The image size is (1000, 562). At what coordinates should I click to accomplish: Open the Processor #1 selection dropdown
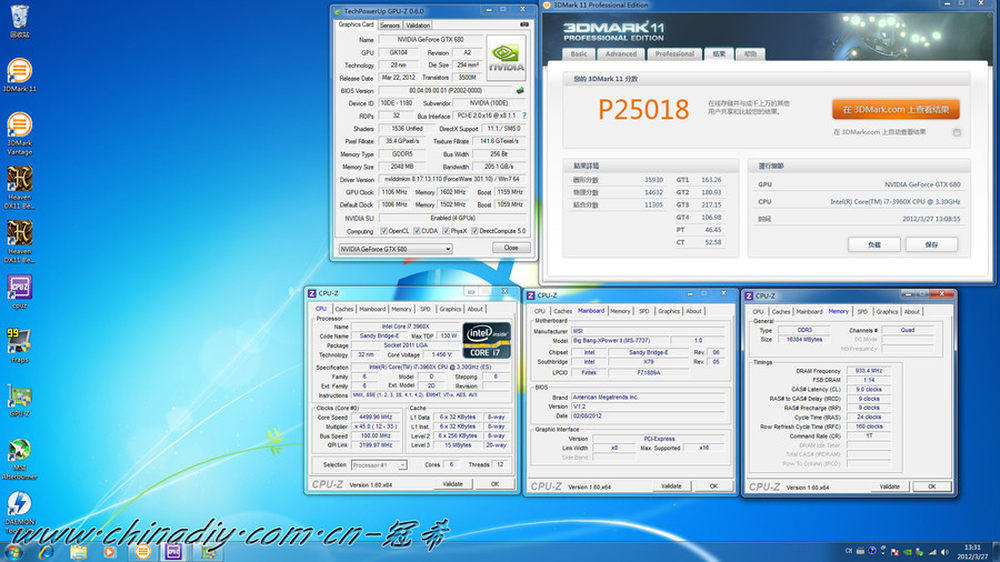379,465
